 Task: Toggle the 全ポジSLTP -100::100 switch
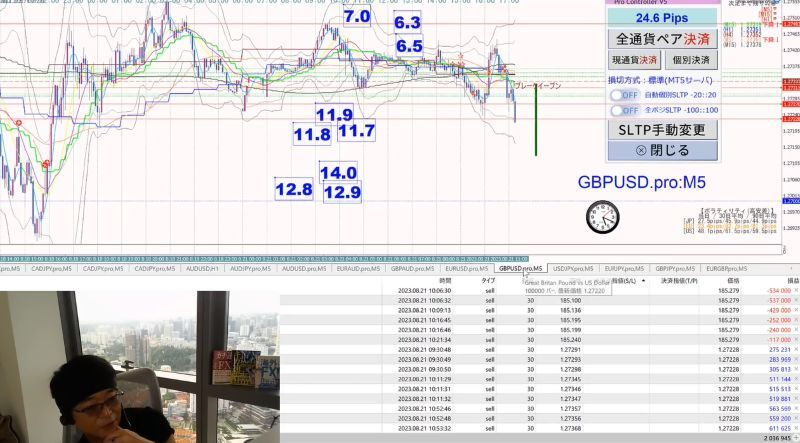coord(624,110)
